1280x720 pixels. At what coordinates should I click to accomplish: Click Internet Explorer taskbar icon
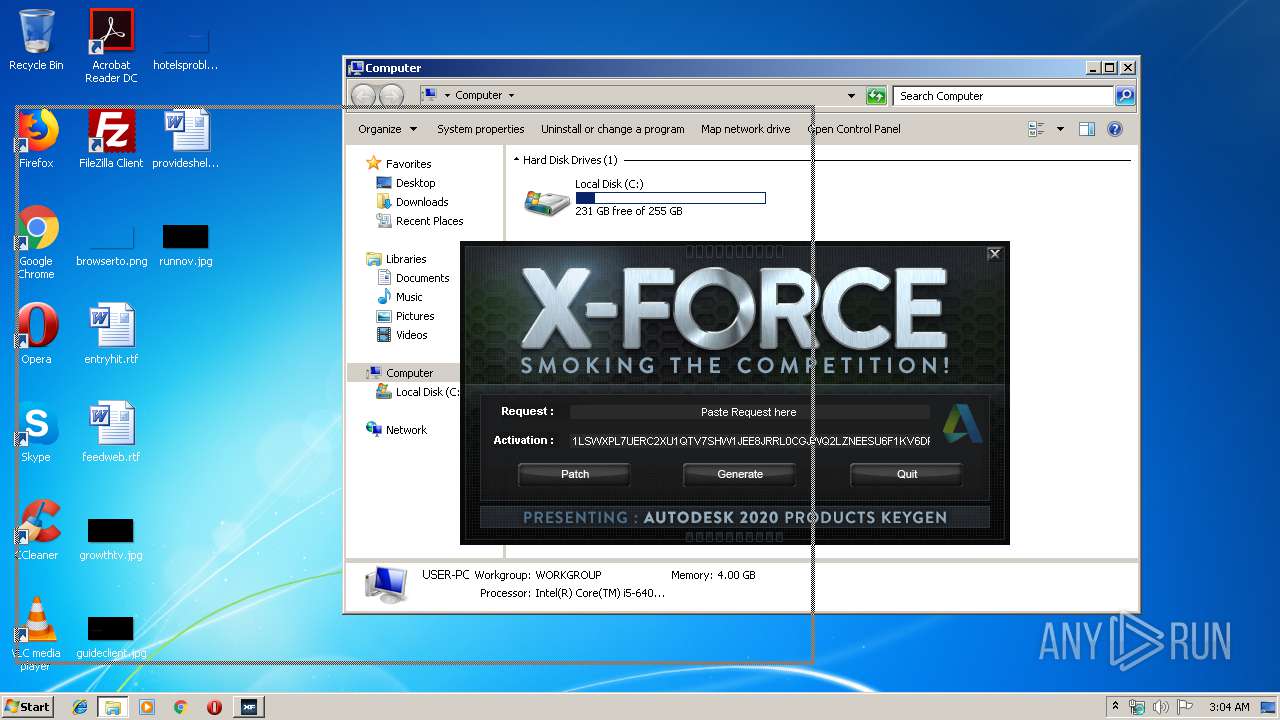(80, 707)
